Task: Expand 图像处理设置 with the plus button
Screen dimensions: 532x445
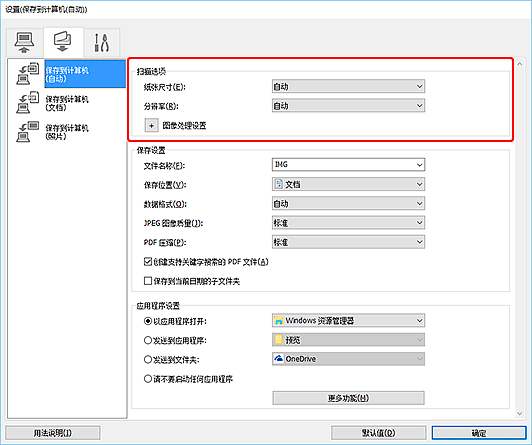Action: 151,125
